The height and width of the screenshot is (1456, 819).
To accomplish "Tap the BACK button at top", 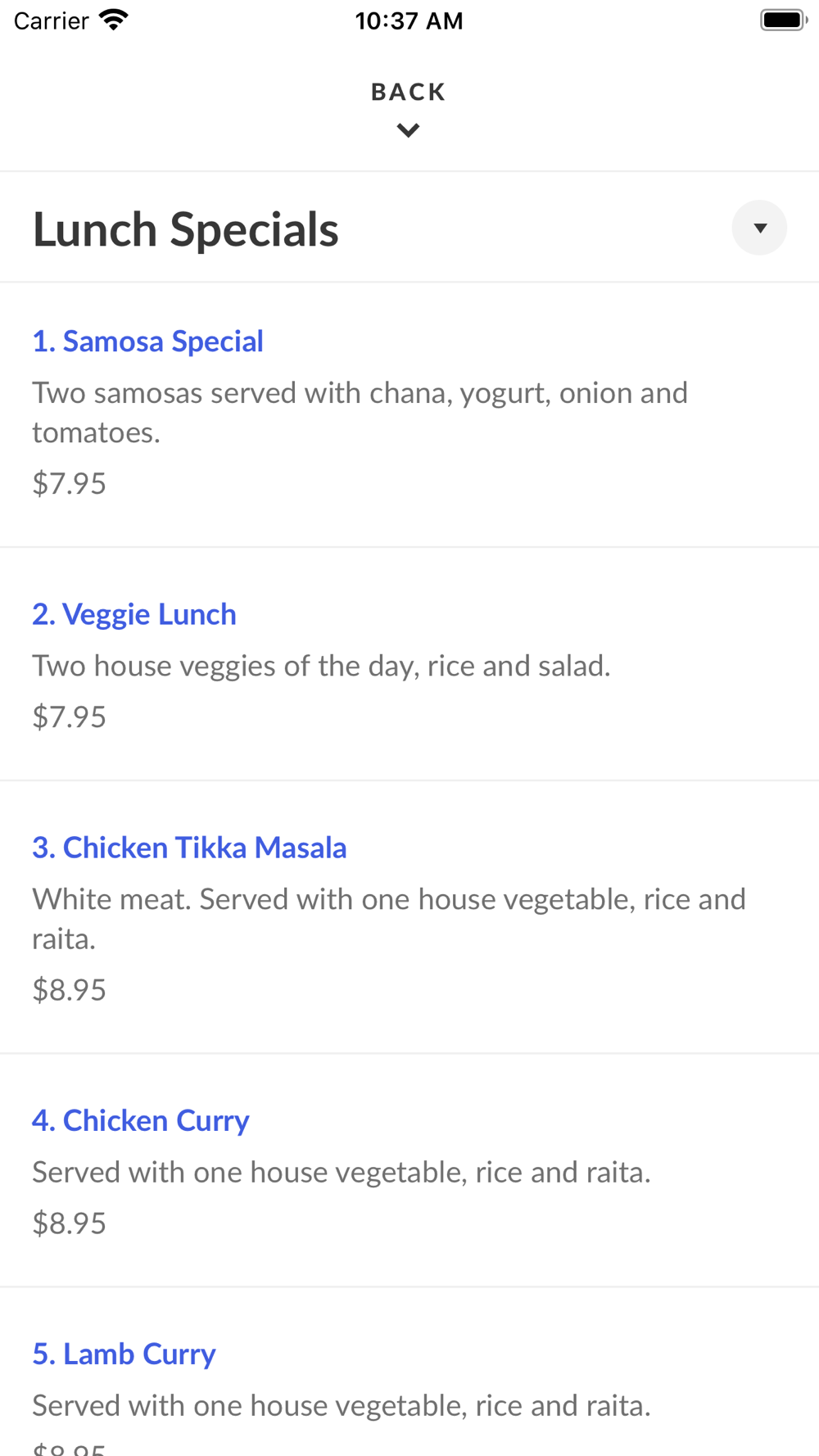I will [x=408, y=92].
